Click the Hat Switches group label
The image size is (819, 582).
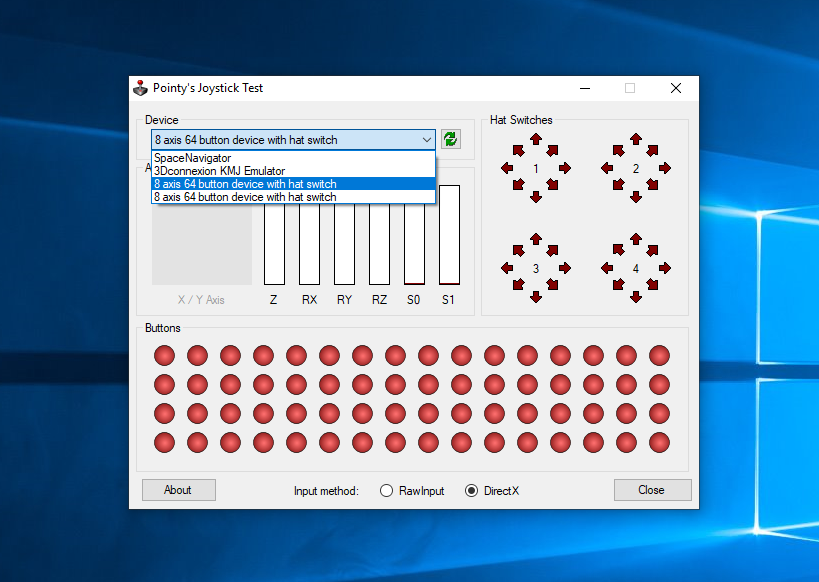click(x=521, y=120)
